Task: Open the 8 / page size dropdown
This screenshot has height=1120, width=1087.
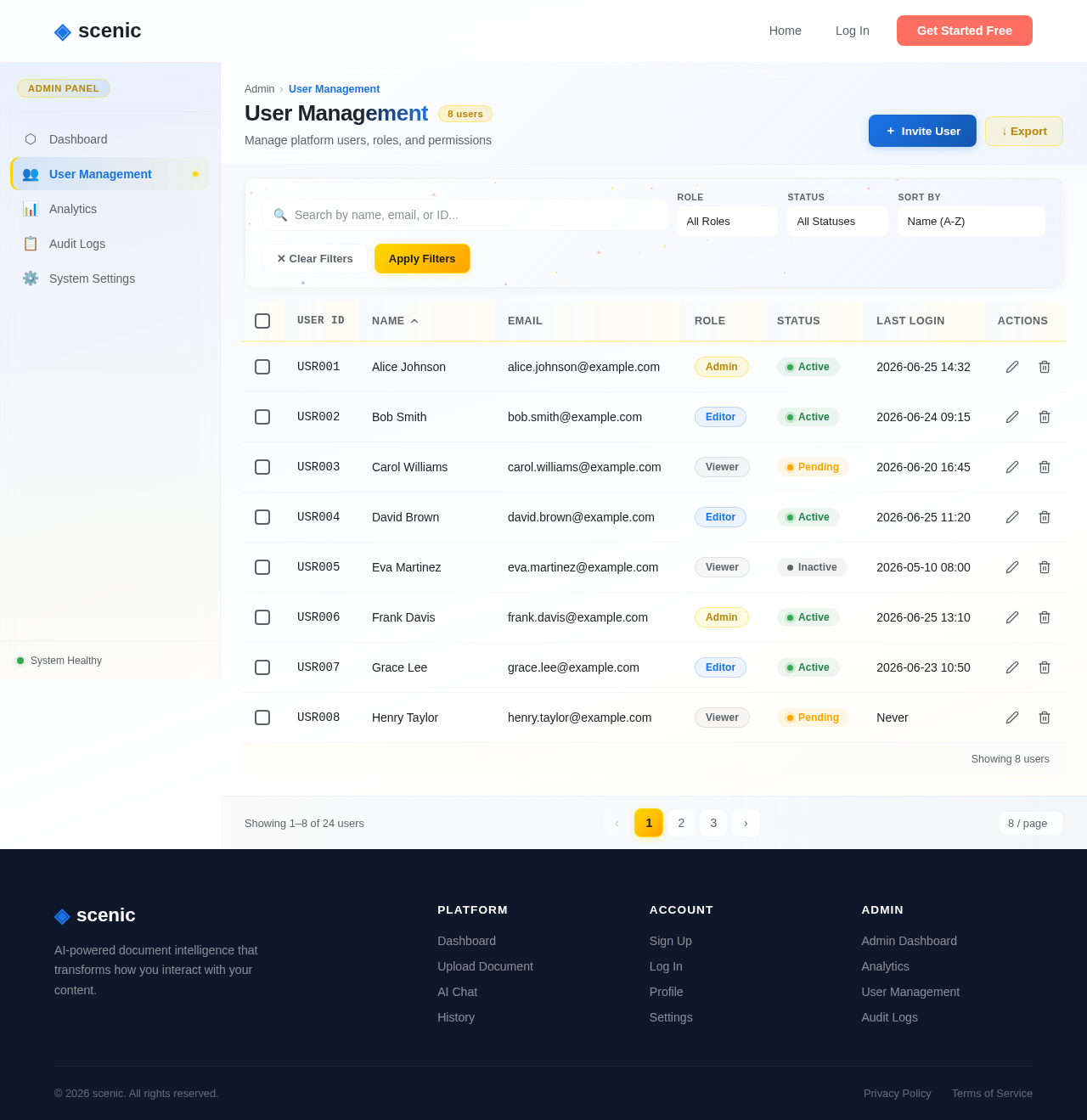Action: coord(1031,823)
